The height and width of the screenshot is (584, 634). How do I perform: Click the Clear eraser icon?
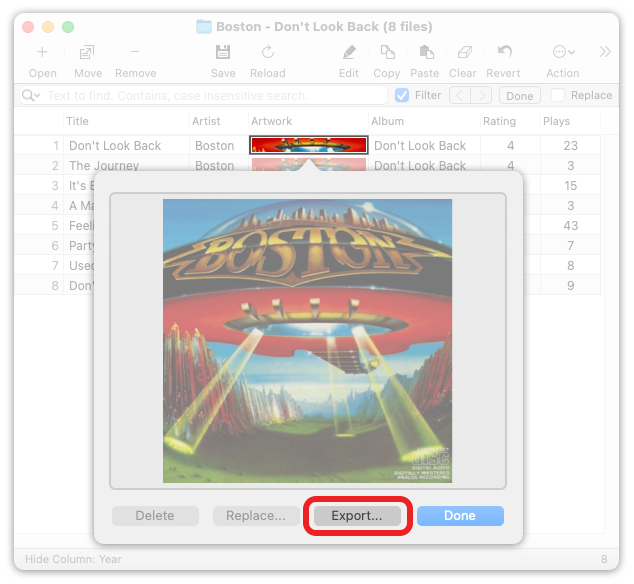tap(464, 52)
